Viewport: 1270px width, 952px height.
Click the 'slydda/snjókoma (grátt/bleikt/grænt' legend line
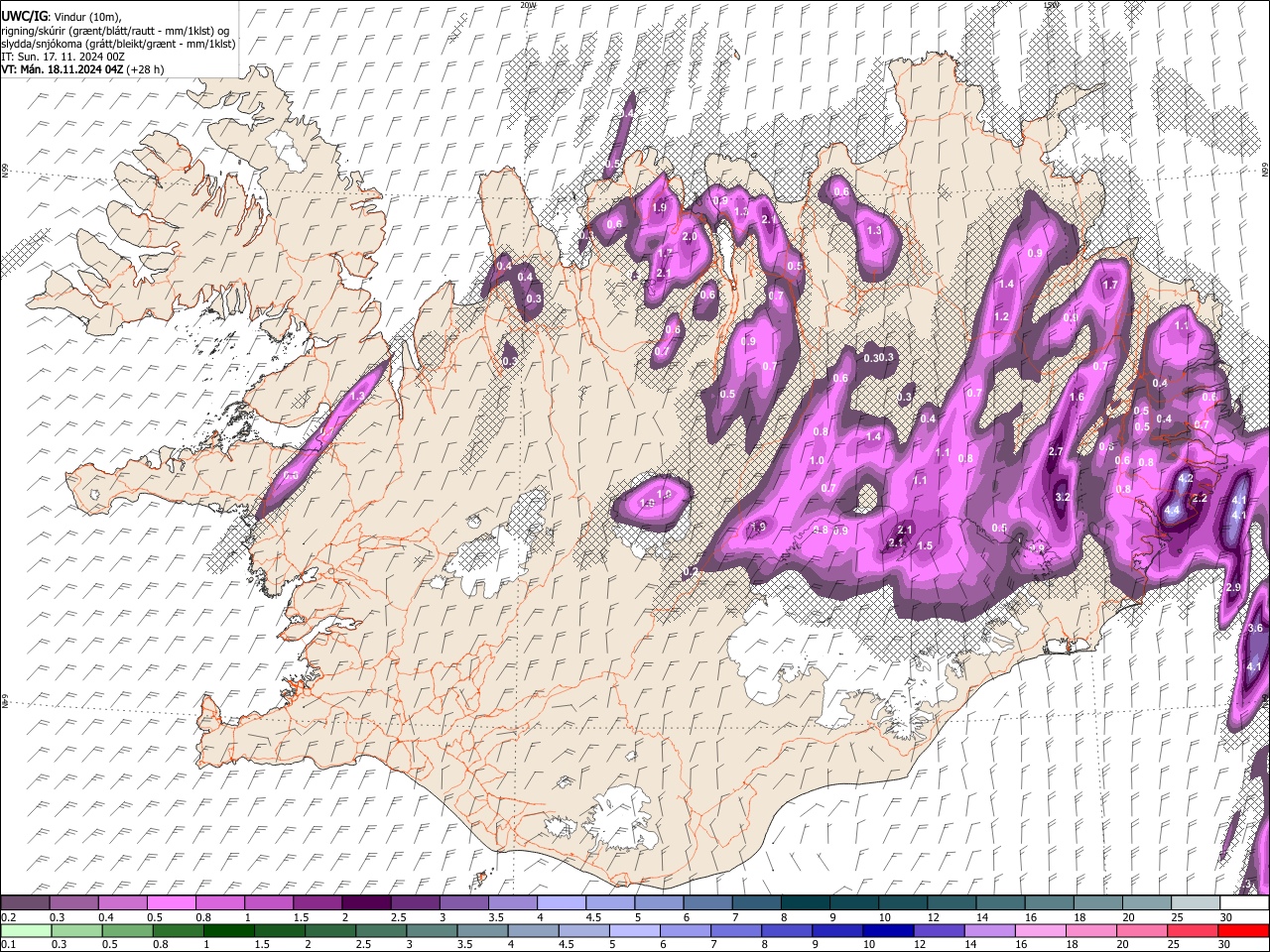(118, 44)
